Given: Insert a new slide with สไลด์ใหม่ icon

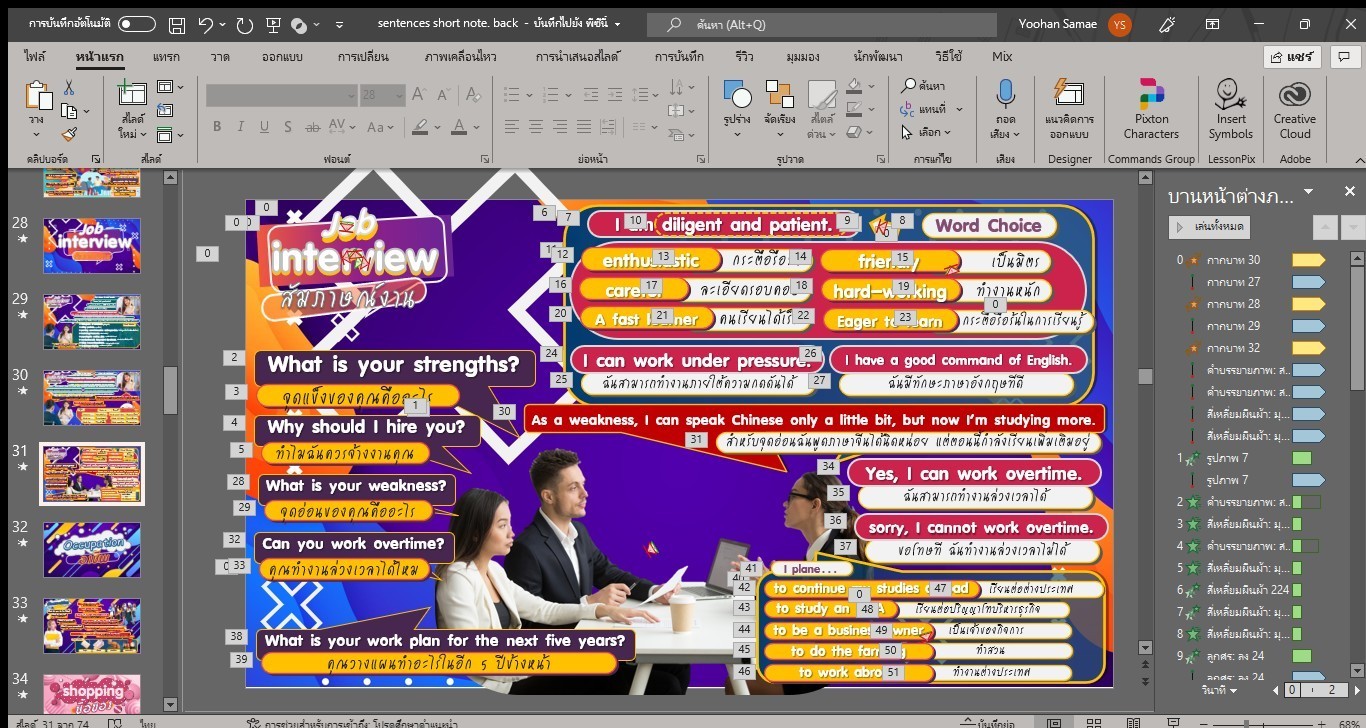Looking at the screenshot, I should click(x=132, y=97).
